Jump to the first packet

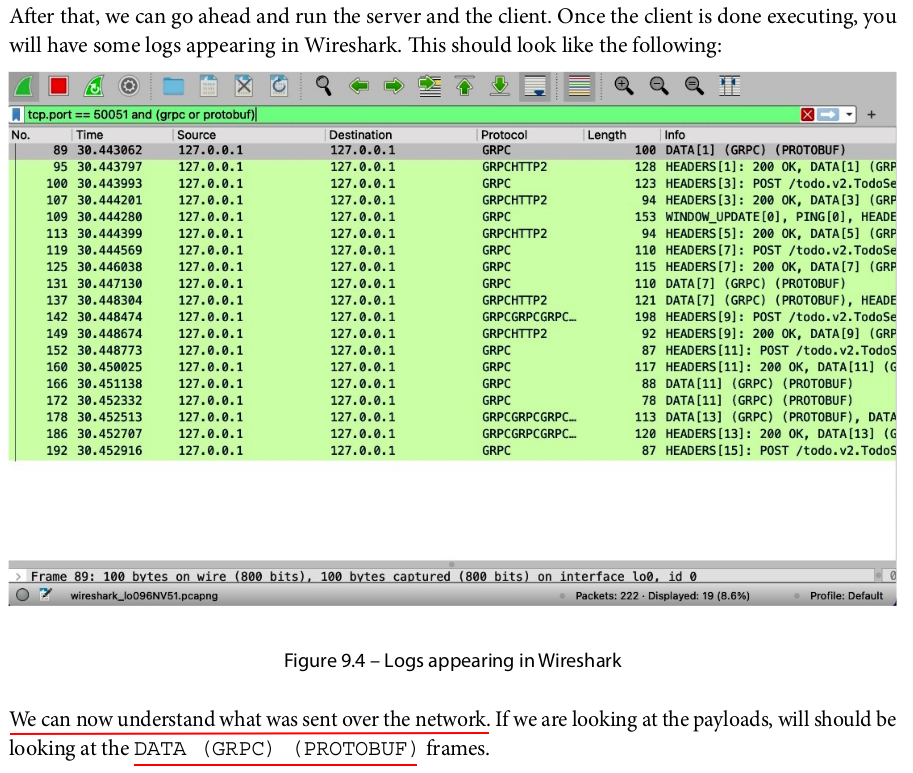[465, 87]
